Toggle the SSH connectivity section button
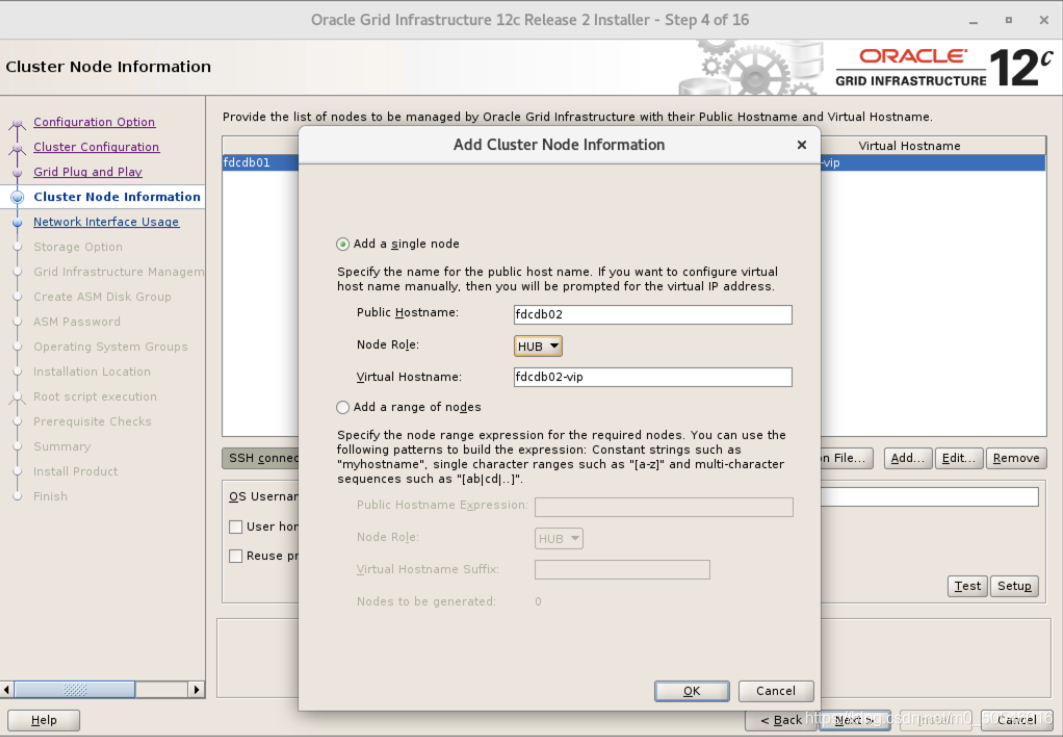Screen dimensions: 1063x737 coord(261,458)
